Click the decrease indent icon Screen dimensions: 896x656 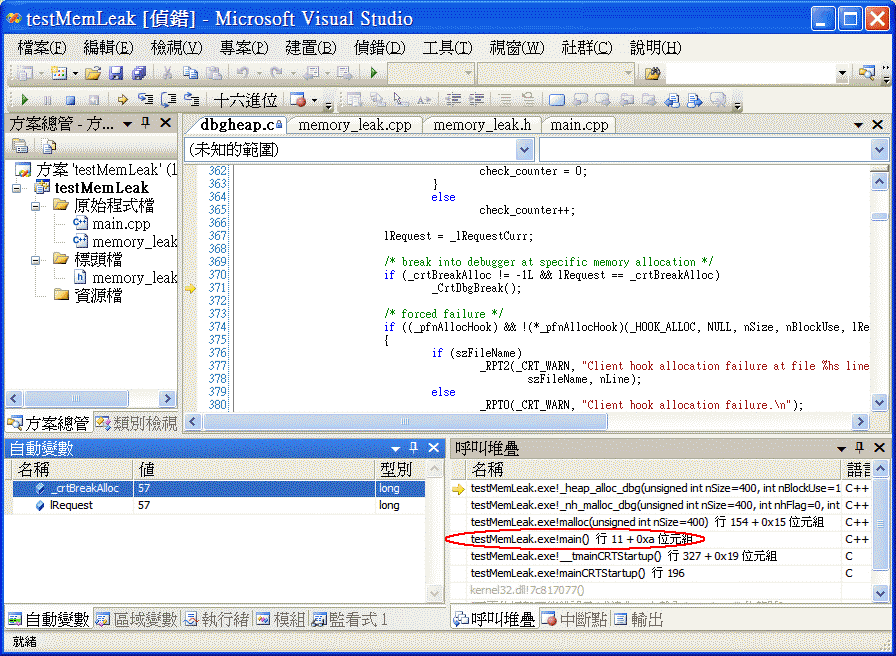pyautogui.click(x=453, y=100)
